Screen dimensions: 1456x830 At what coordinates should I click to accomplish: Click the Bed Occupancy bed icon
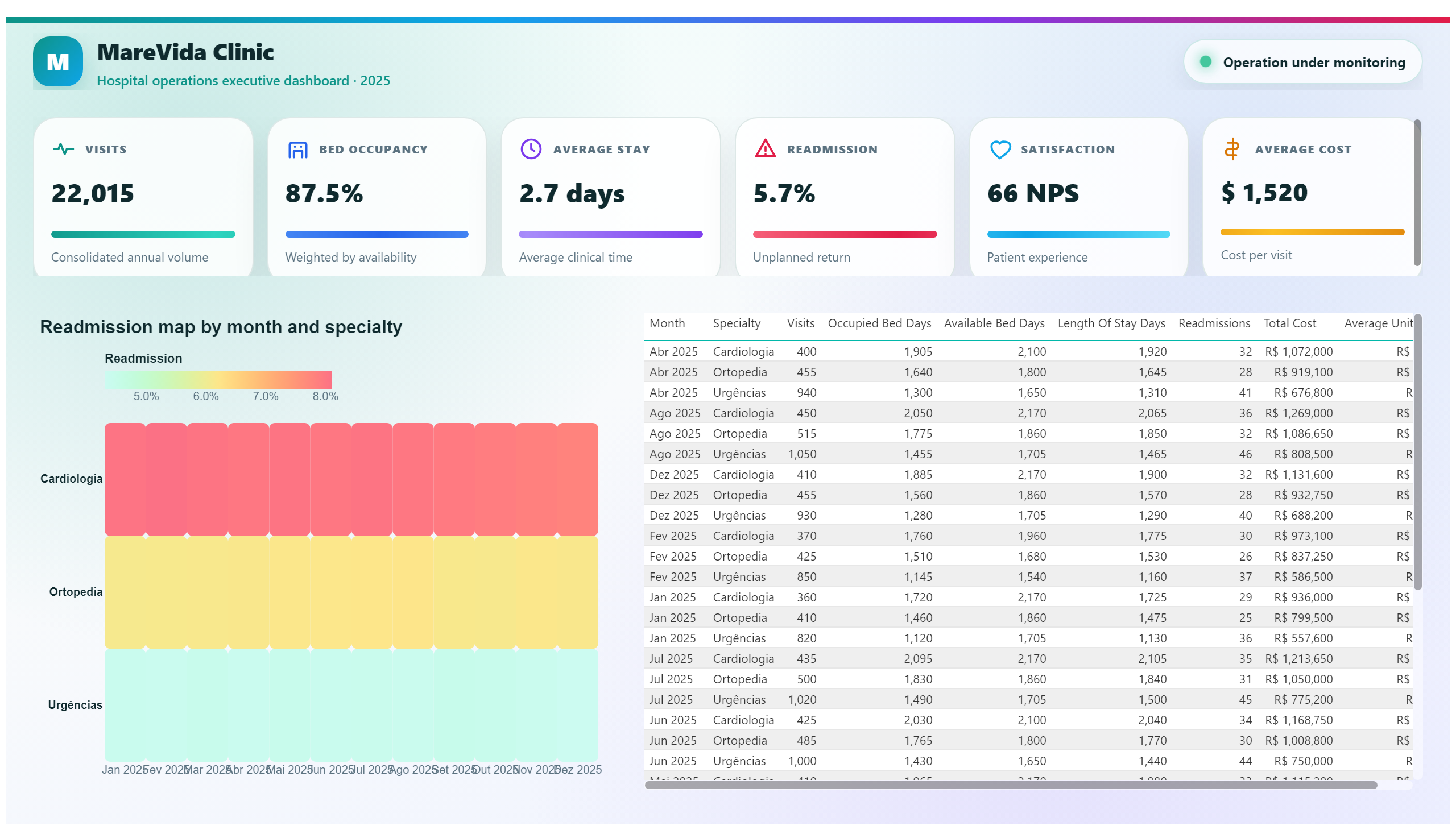[297, 150]
